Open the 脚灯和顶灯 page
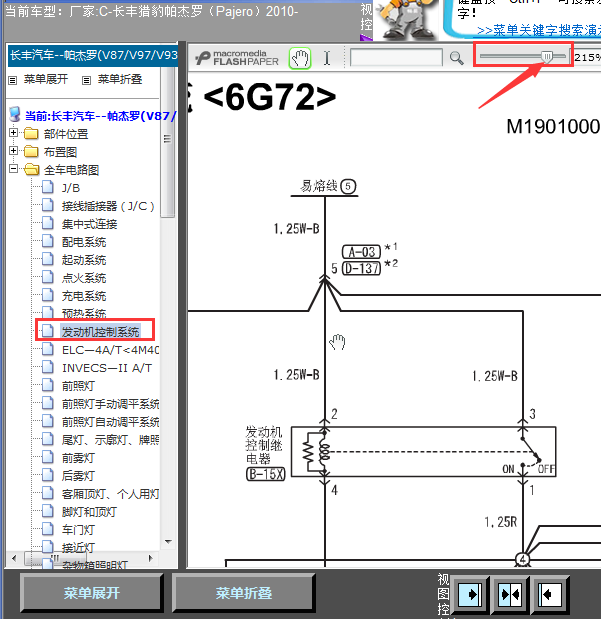 pos(89,512)
